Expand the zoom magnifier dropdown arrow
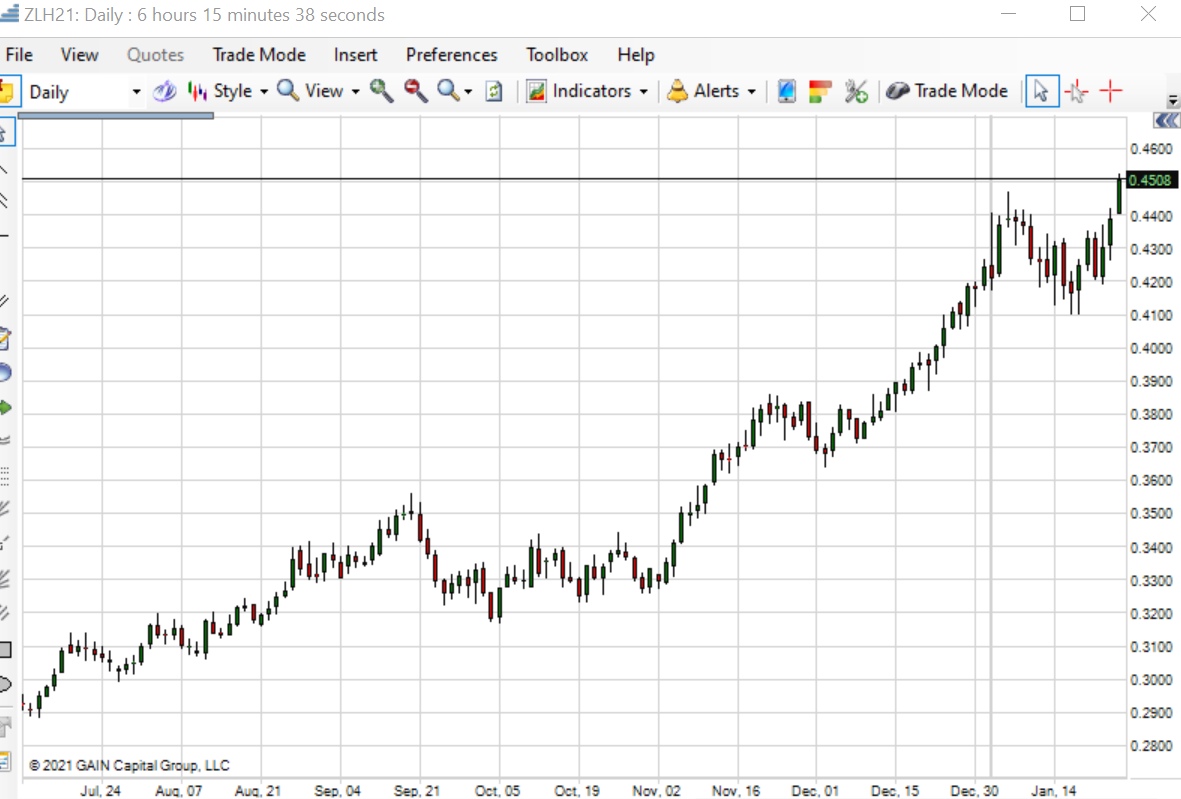The height and width of the screenshot is (799, 1181). tap(468, 92)
